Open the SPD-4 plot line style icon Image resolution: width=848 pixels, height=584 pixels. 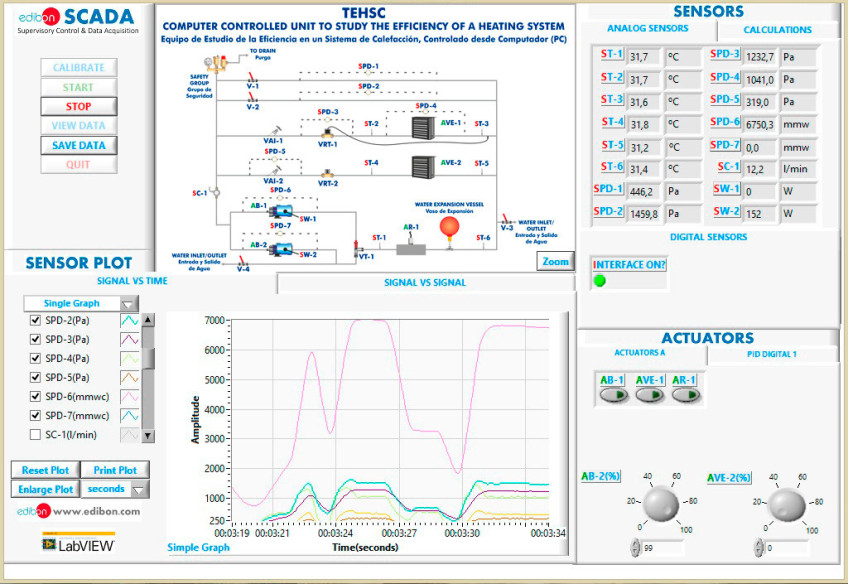pyautogui.click(x=130, y=359)
